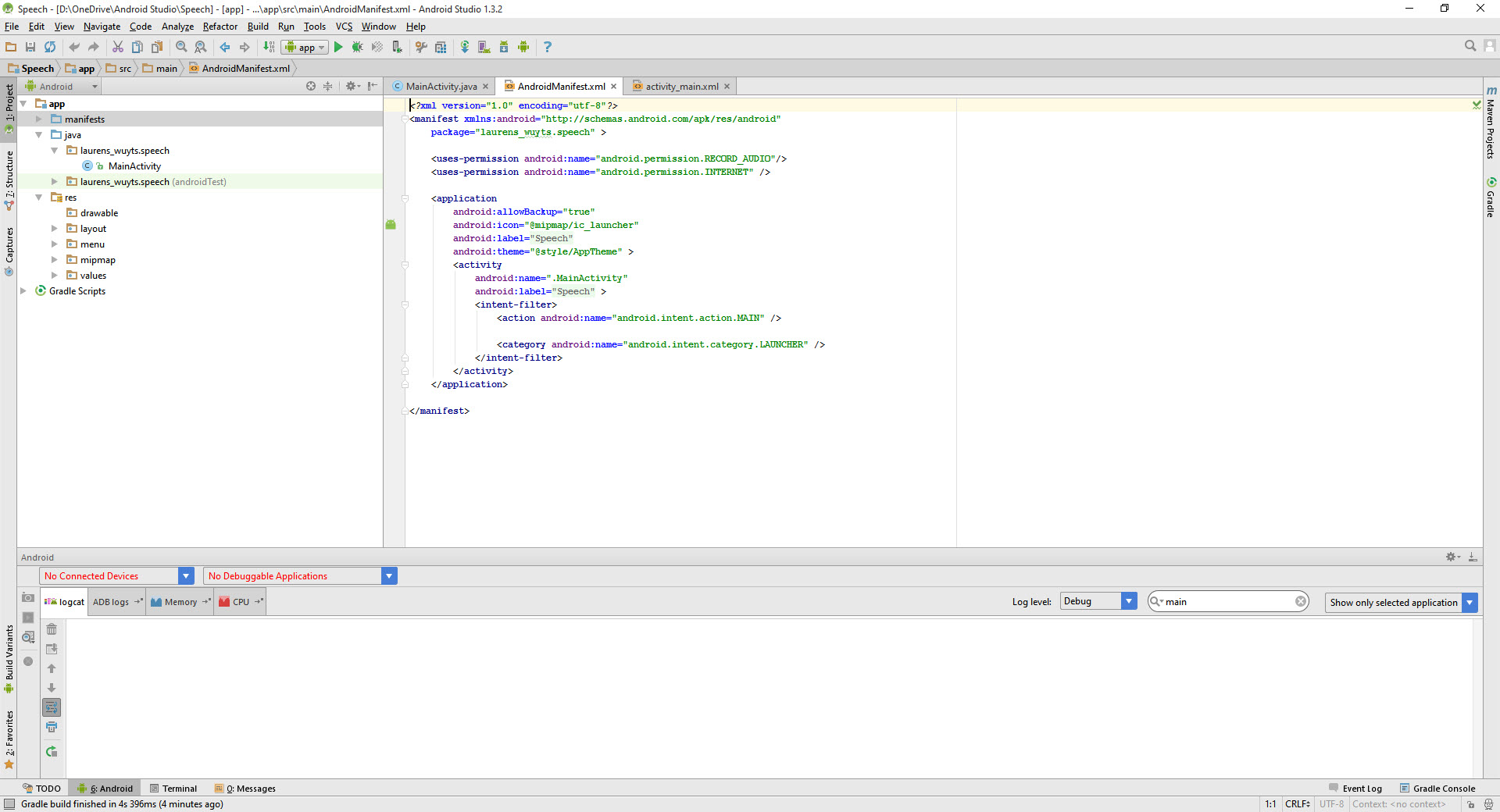1500x812 pixels.
Task: Attach debugger to Android process icon
Action: click(397, 47)
